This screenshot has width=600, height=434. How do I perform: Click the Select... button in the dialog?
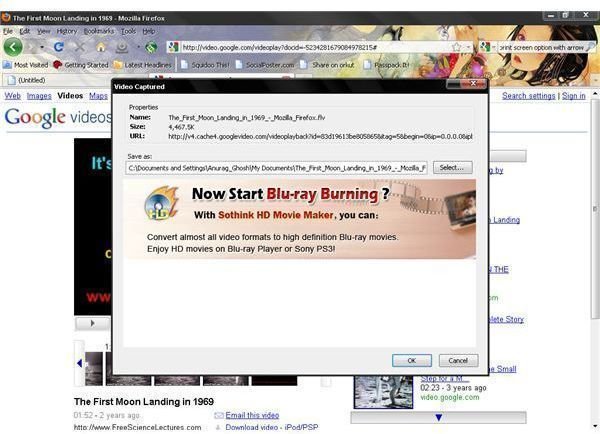[452, 168]
